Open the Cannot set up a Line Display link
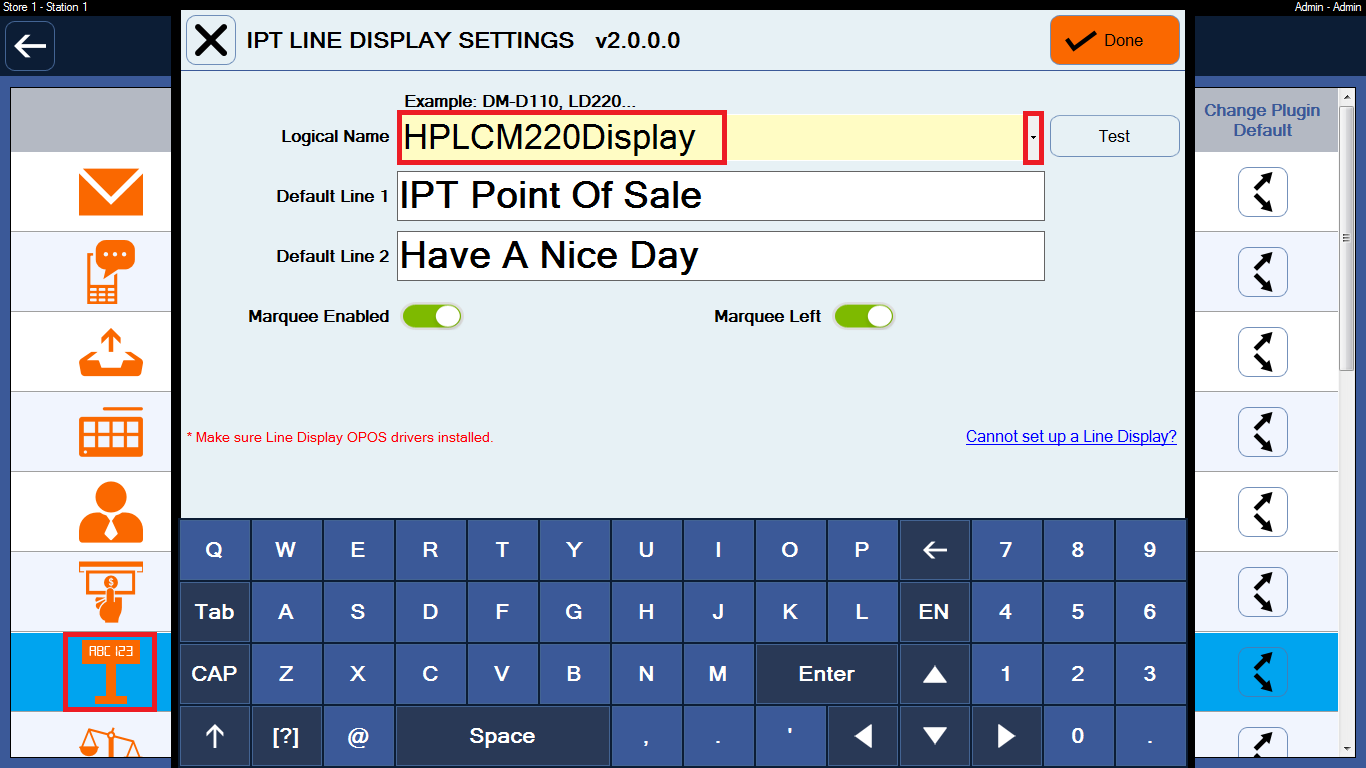Viewport: 1366px width, 768px height. click(x=1071, y=437)
